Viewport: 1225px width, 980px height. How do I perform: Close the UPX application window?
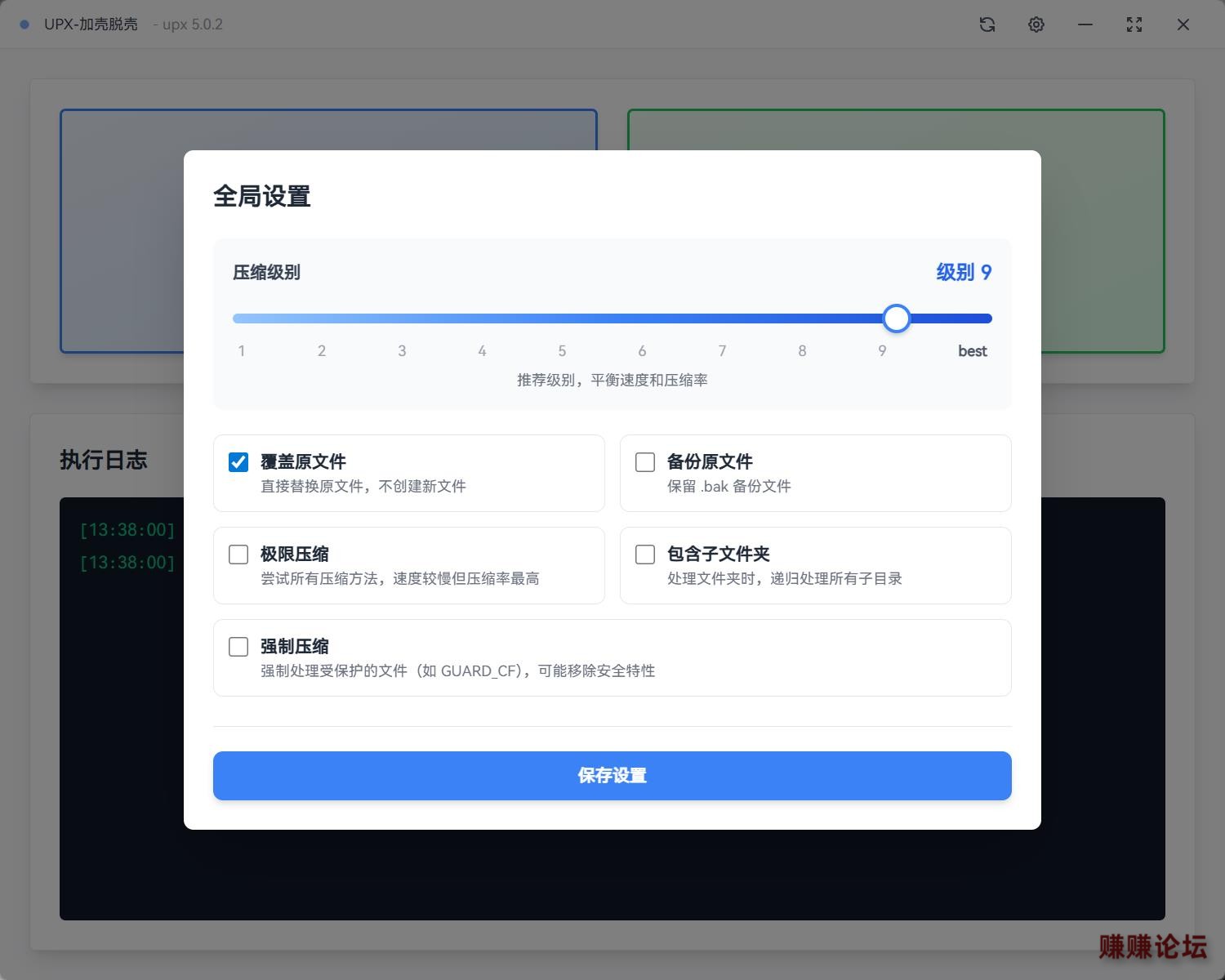pos(1183,24)
